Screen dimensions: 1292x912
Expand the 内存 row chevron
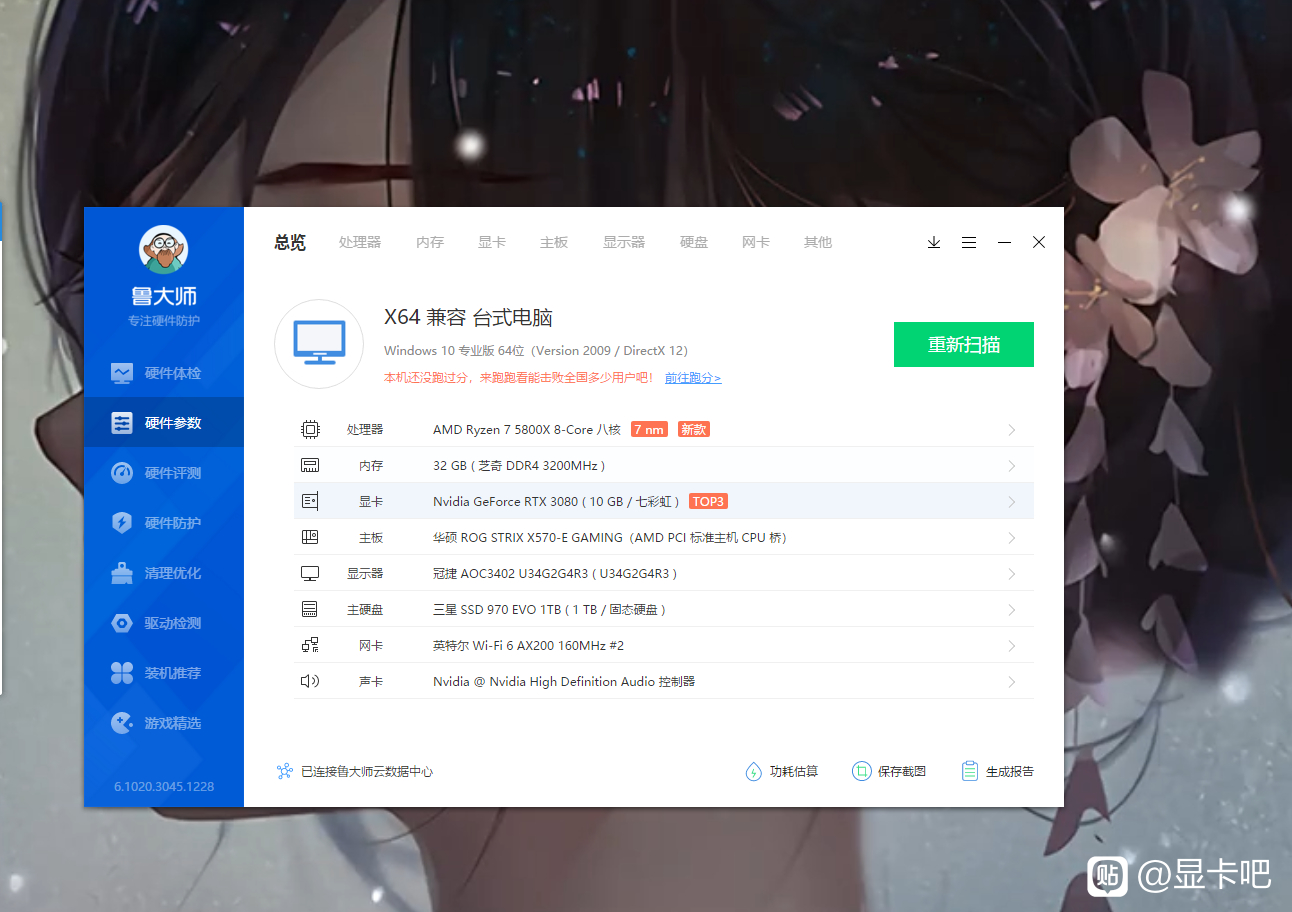[1012, 466]
